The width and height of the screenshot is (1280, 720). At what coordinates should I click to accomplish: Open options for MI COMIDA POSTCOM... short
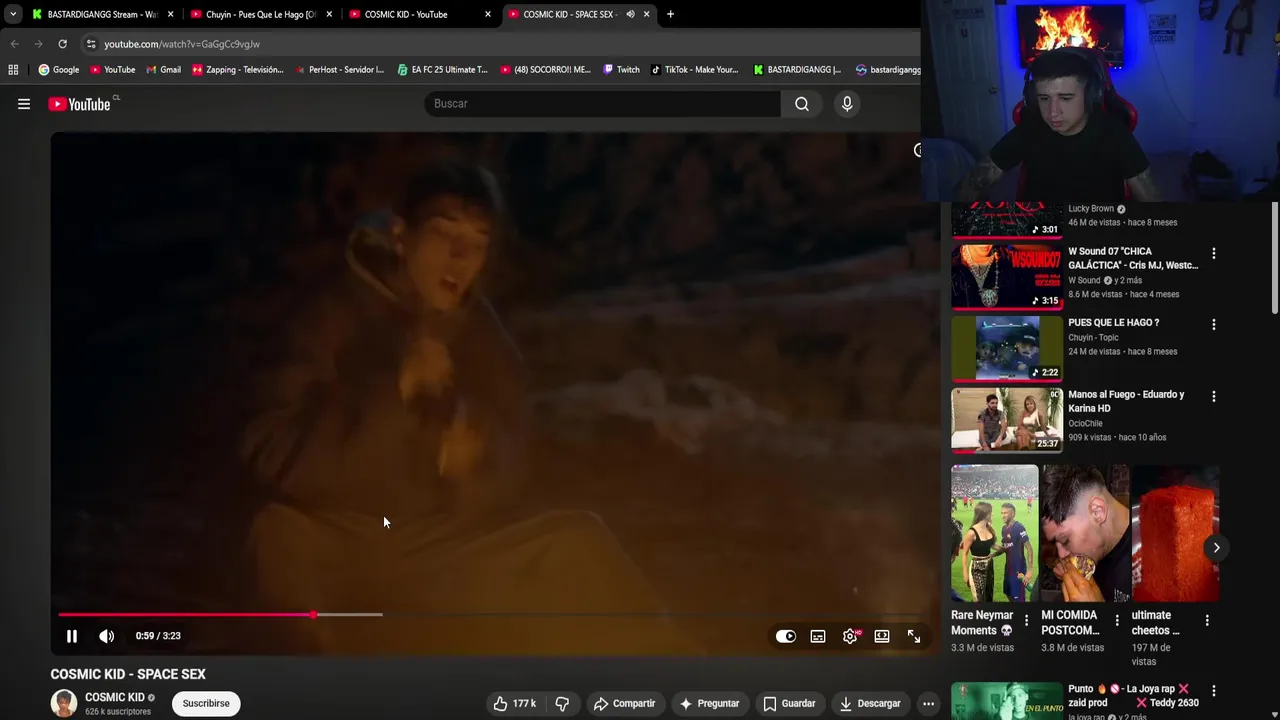tap(1117, 621)
